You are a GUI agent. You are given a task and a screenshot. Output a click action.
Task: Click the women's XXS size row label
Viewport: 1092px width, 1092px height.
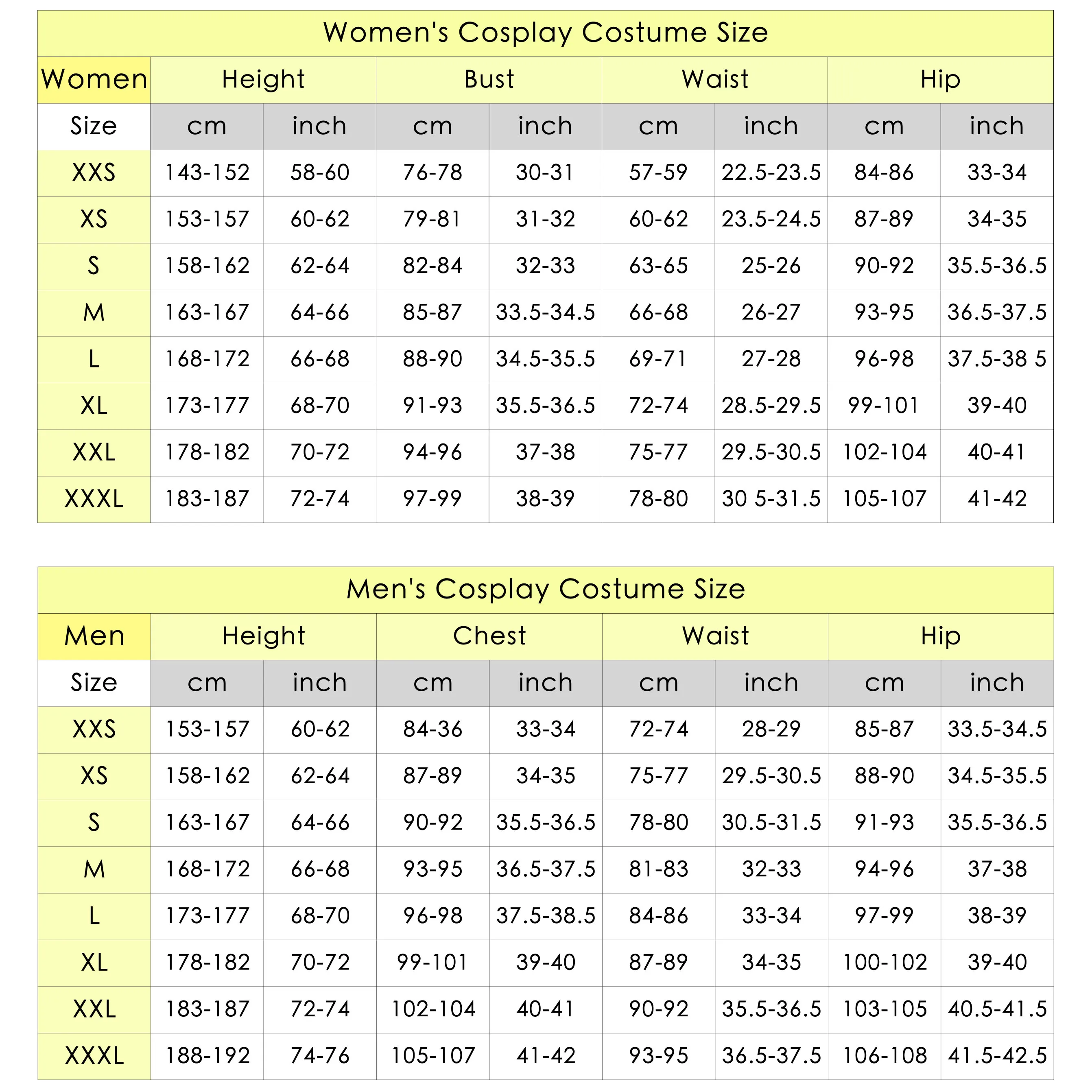click(94, 173)
